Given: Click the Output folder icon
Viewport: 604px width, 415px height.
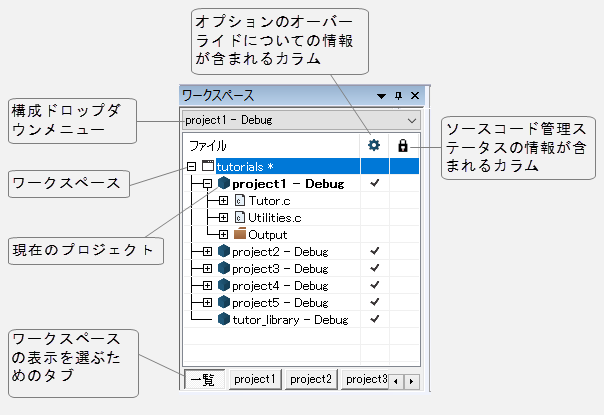Looking at the screenshot, I should pyautogui.click(x=240, y=234).
